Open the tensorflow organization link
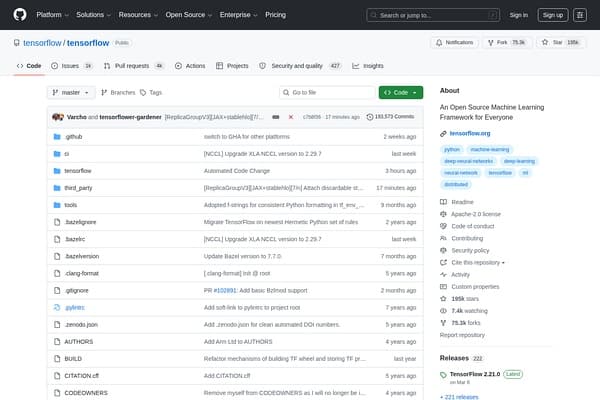 [x=42, y=43]
